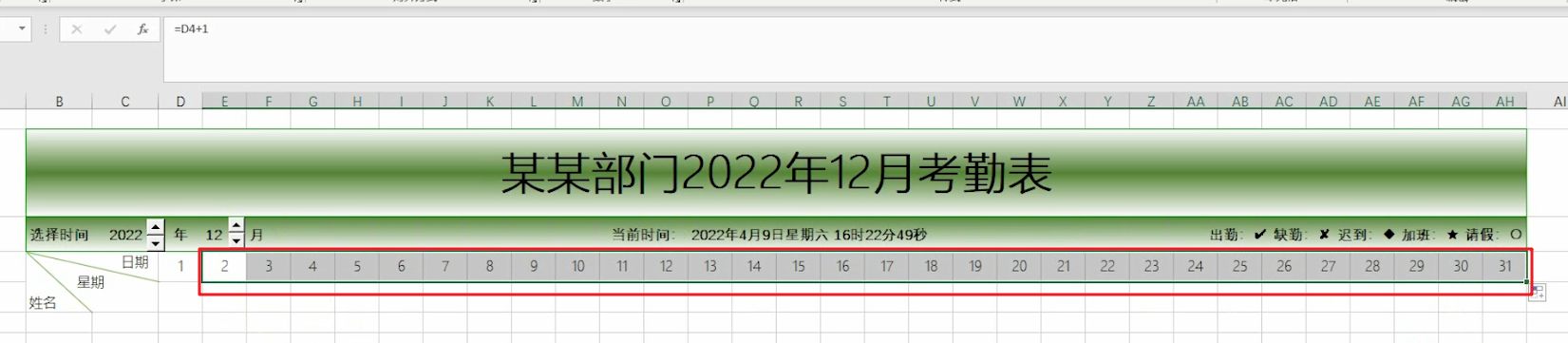Select column B header

click(x=59, y=102)
